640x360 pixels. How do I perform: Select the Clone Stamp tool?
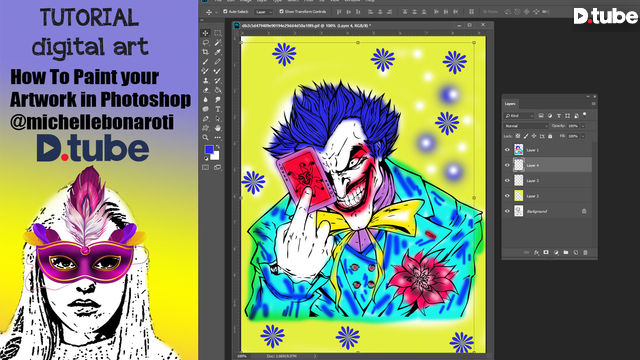pos(205,80)
